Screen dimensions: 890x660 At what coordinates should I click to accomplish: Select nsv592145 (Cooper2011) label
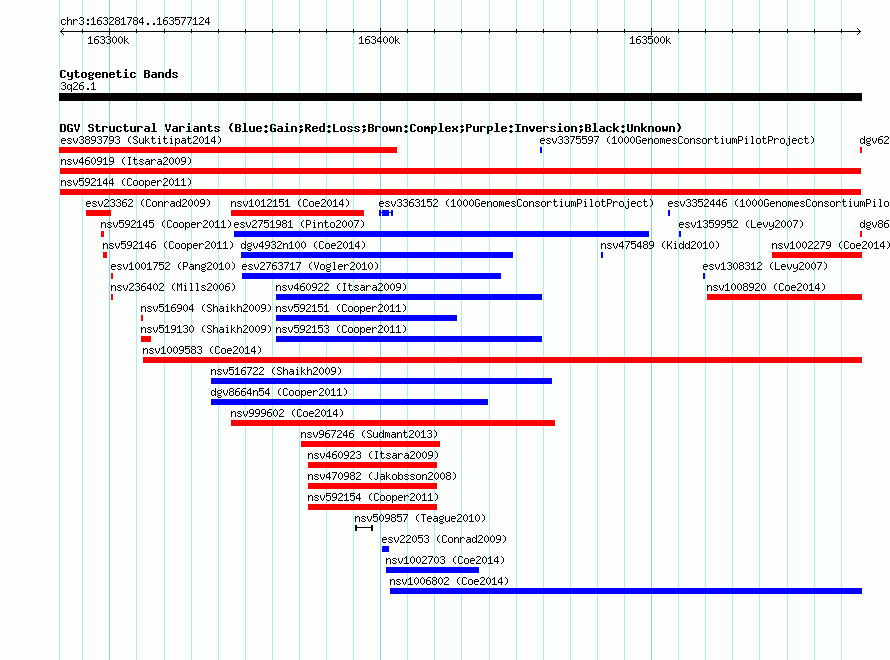pos(166,224)
